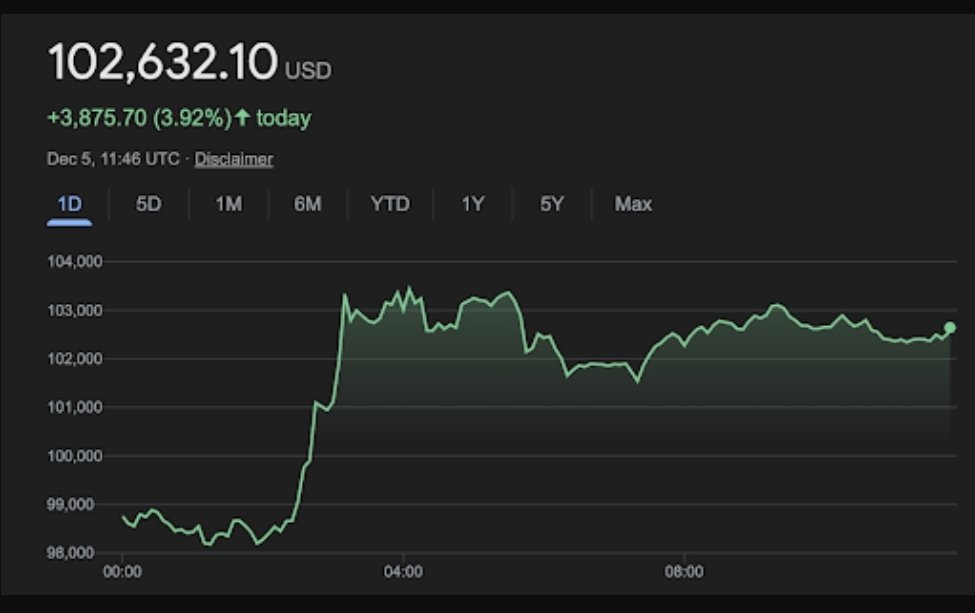Click the 08:00 time axis label
This screenshot has height=613, width=975.
point(684,574)
